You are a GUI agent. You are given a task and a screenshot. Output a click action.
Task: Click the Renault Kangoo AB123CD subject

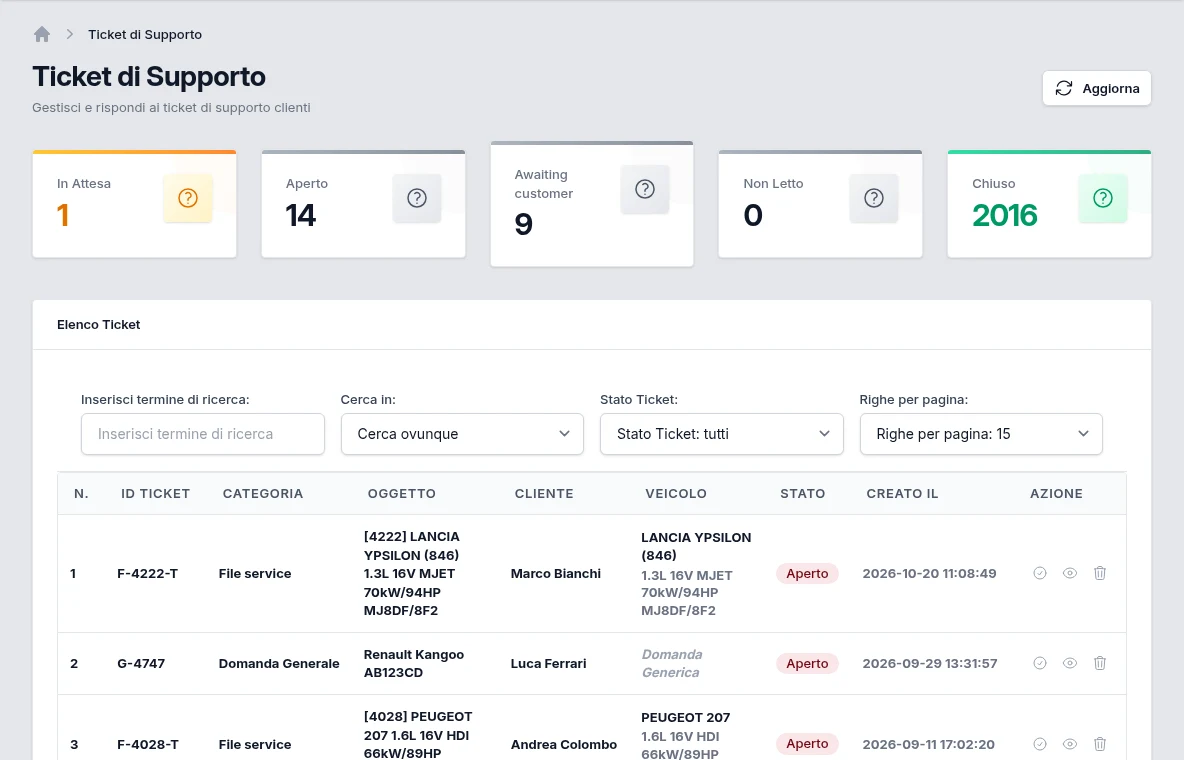click(414, 663)
